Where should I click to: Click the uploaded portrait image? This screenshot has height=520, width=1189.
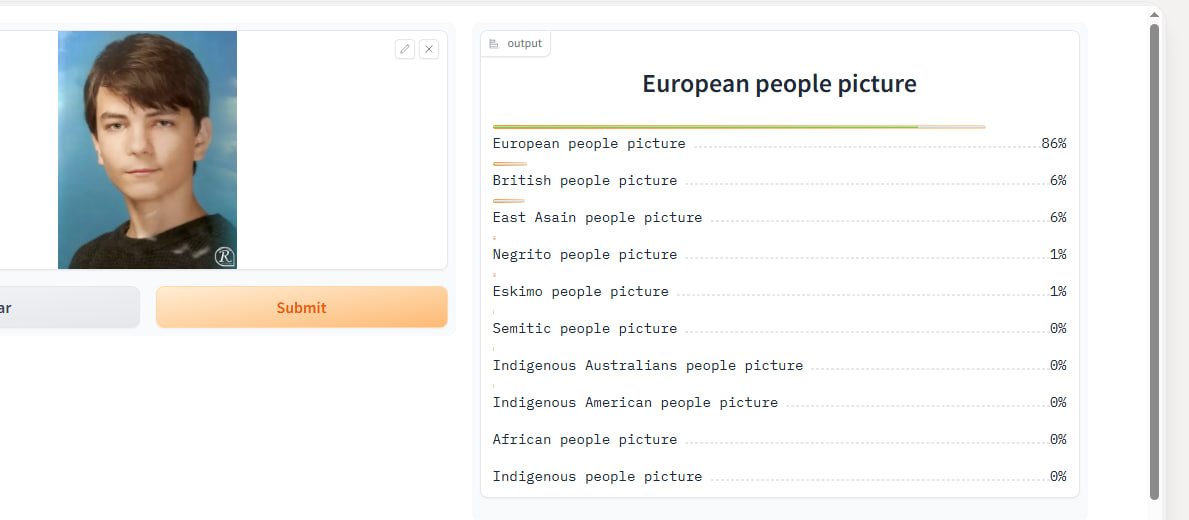tap(147, 150)
